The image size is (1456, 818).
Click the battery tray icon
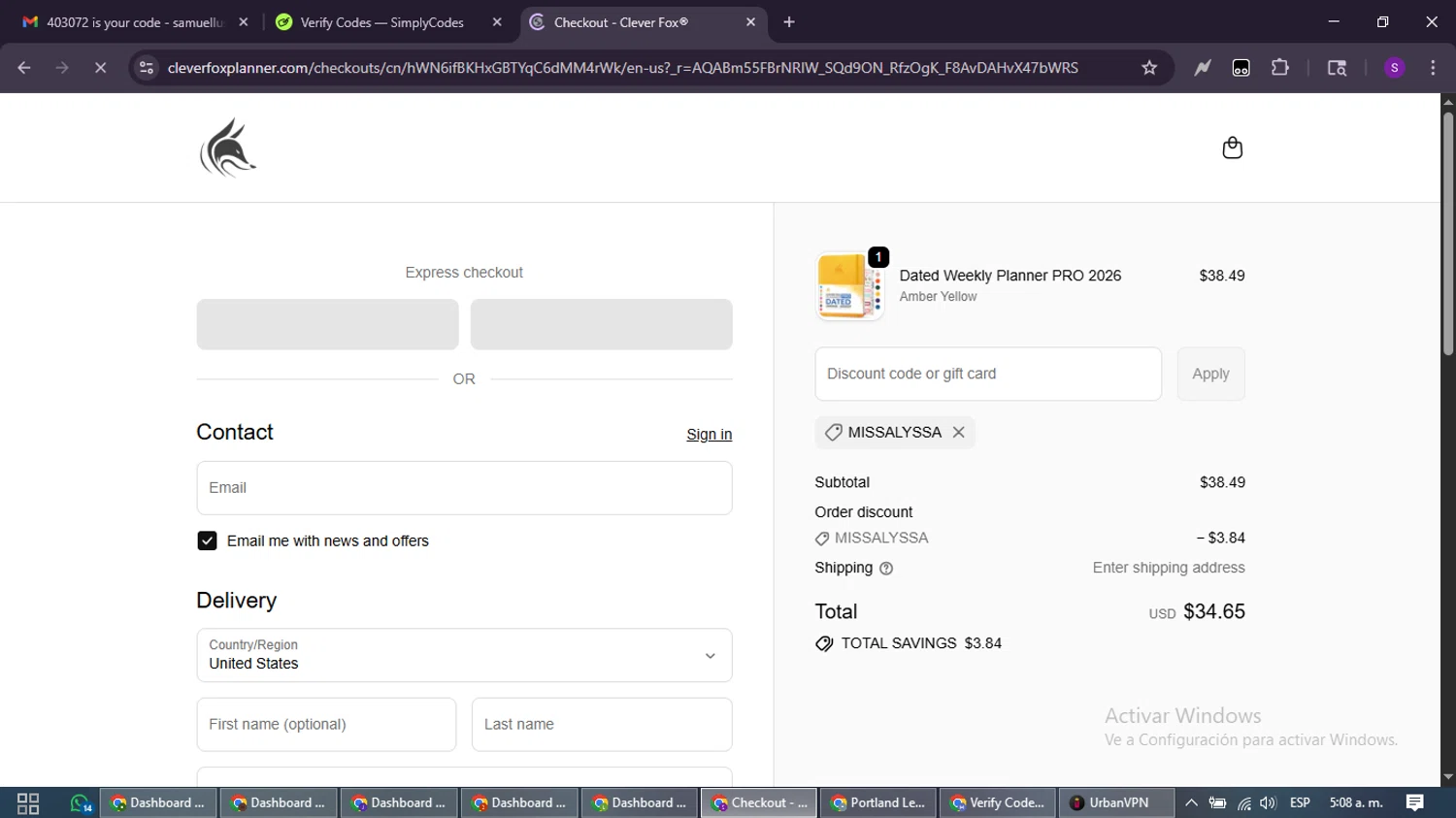tap(1217, 803)
